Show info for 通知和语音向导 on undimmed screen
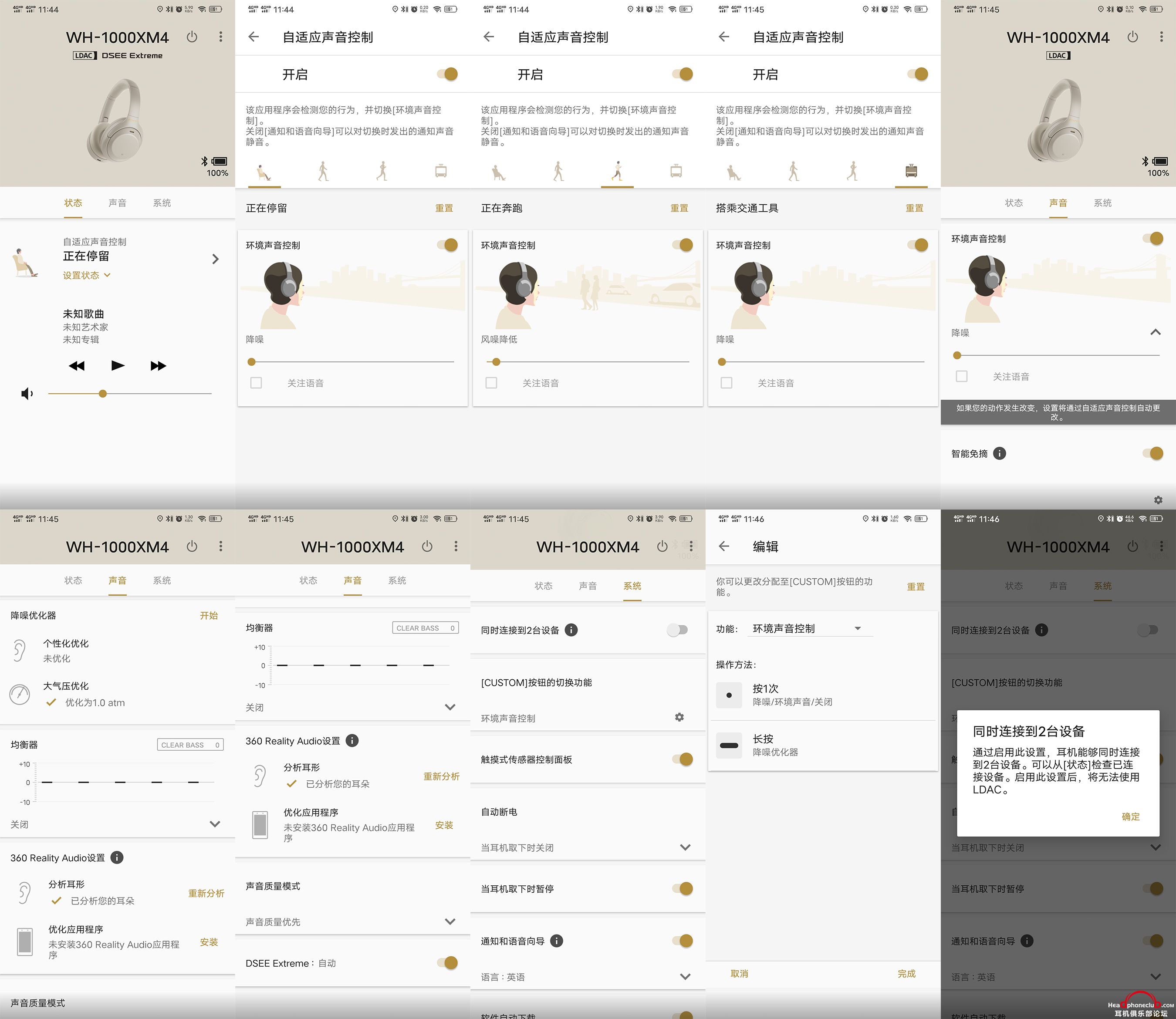 coord(557,941)
